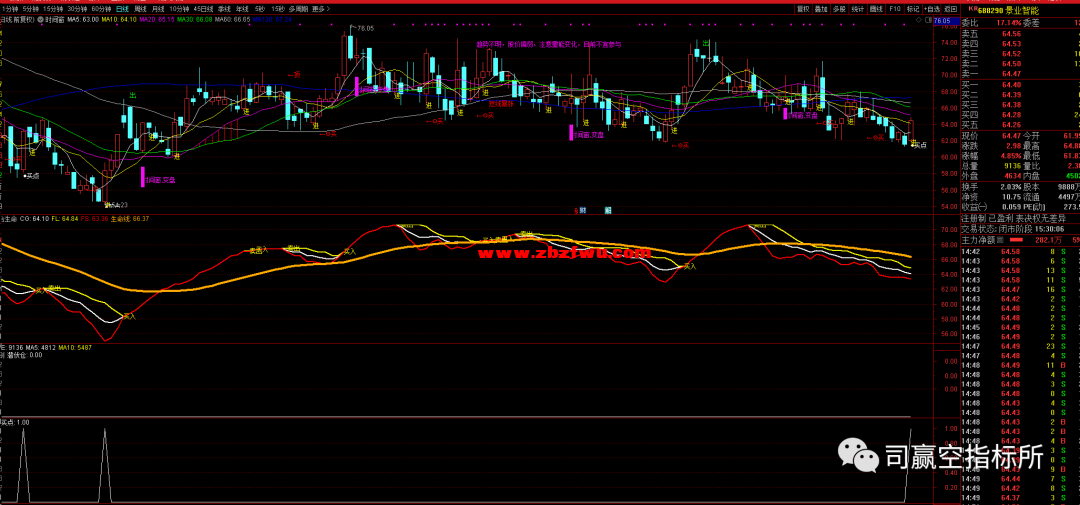
Task: Open the 统计 statistics button
Action: (858, 9)
